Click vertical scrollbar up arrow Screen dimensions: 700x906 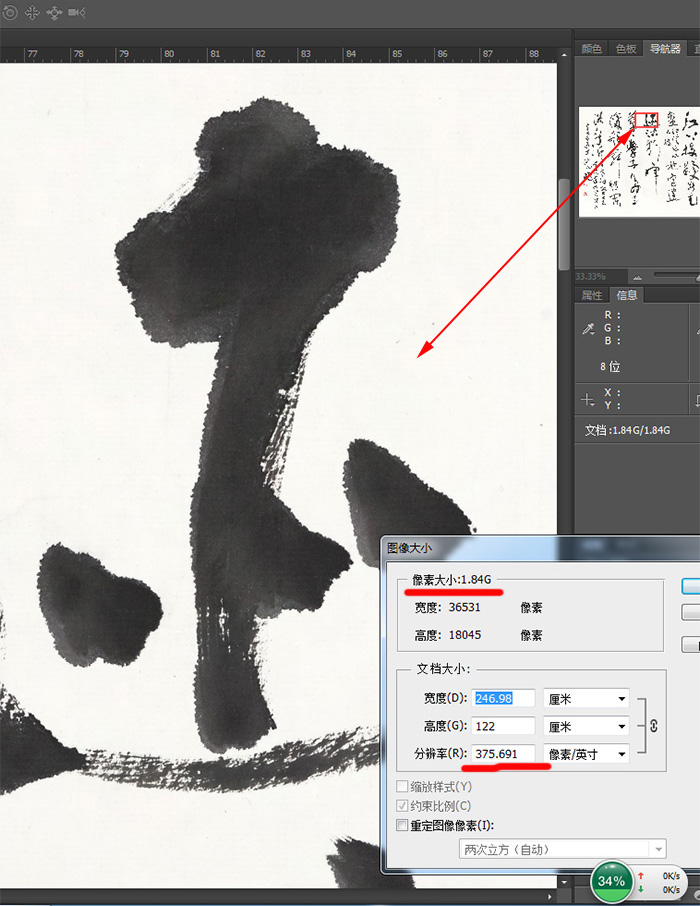[564, 55]
